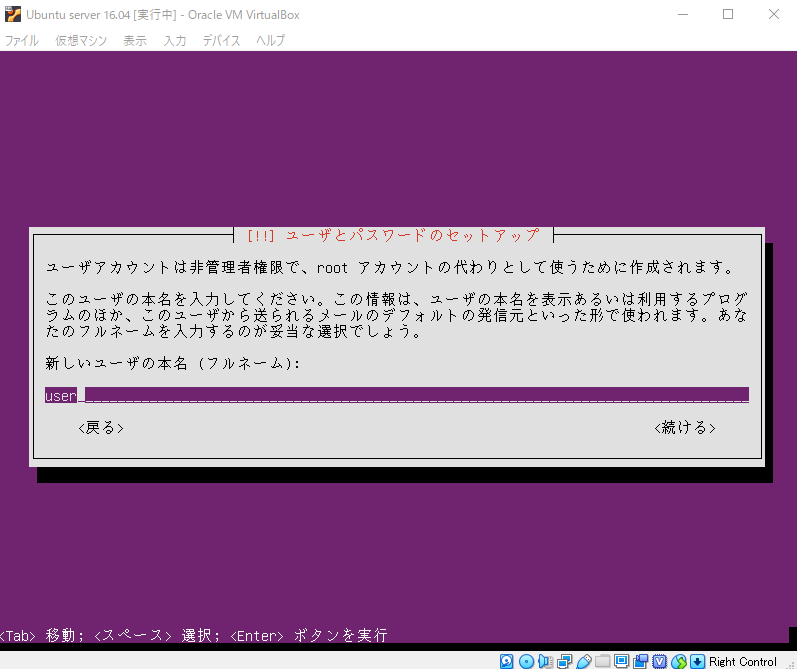
Task: Click the <続ける> continue button
Action: tap(685, 428)
